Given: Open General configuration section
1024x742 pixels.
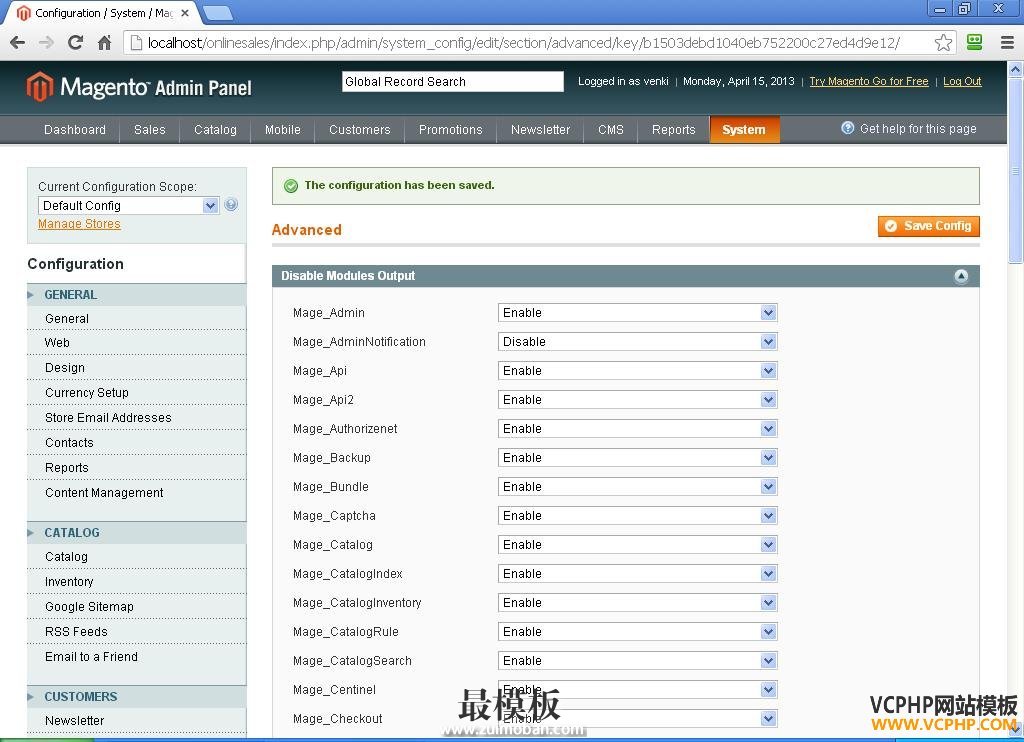Looking at the screenshot, I should point(67,319).
